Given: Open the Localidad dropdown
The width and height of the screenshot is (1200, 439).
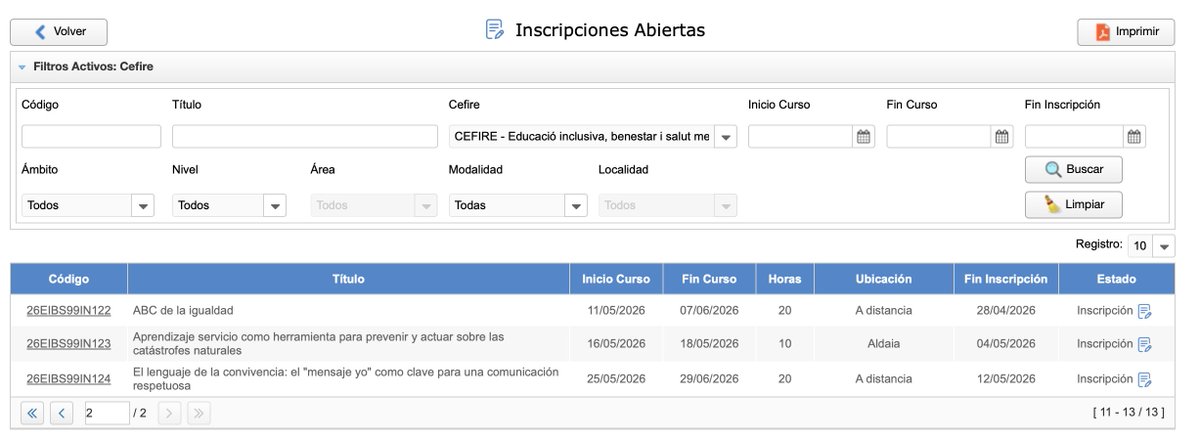Looking at the screenshot, I should 726,205.
